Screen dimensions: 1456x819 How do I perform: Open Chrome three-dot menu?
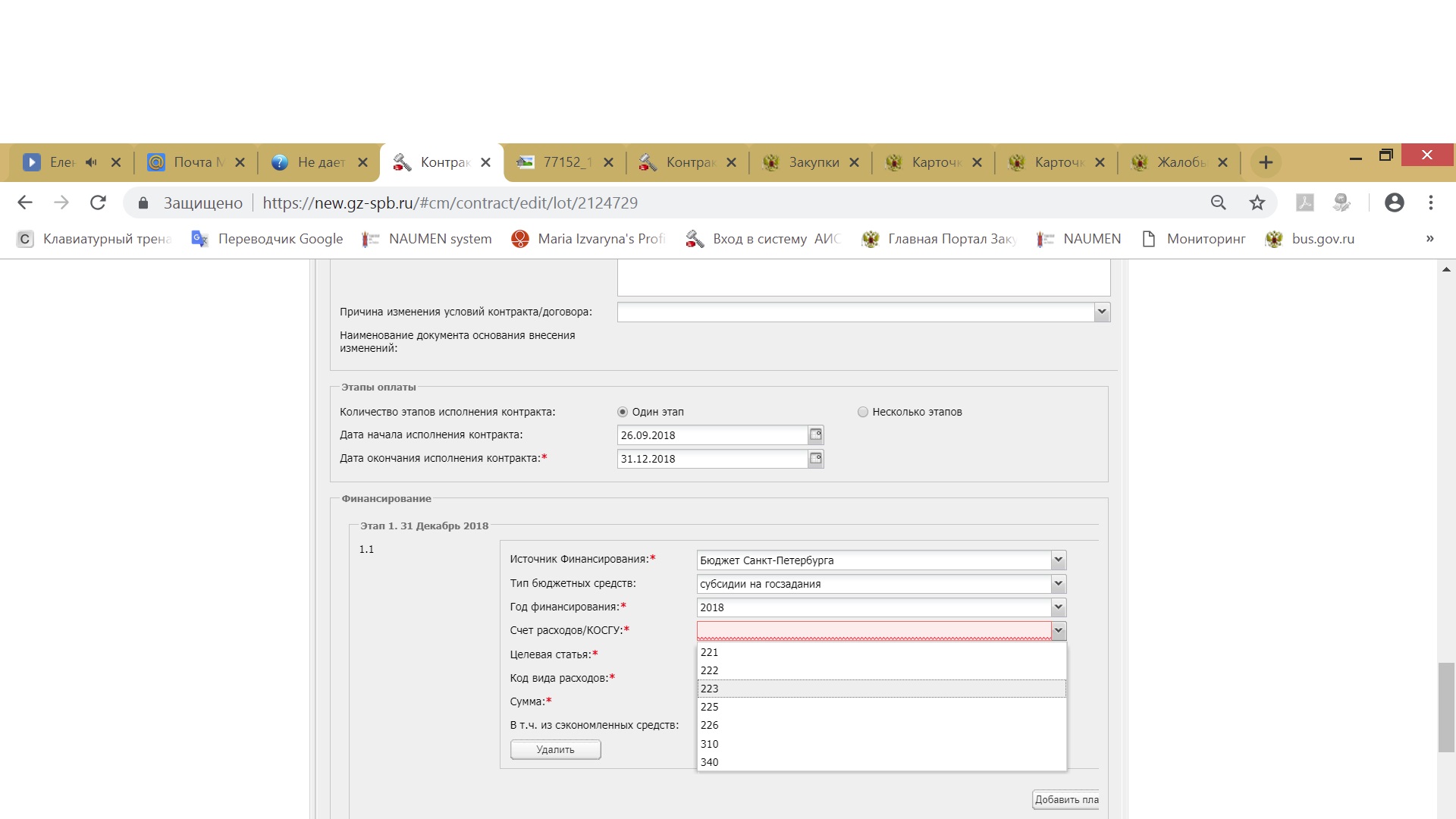click(1430, 202)
